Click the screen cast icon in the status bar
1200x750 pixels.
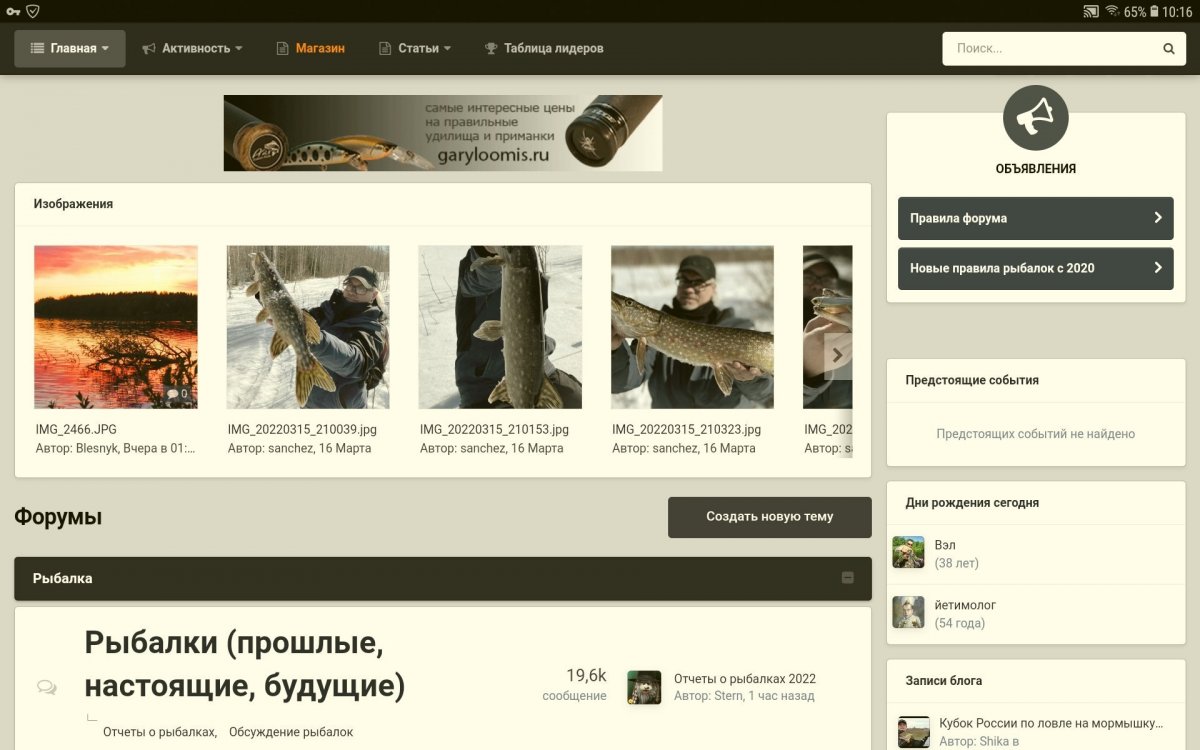1089,12
